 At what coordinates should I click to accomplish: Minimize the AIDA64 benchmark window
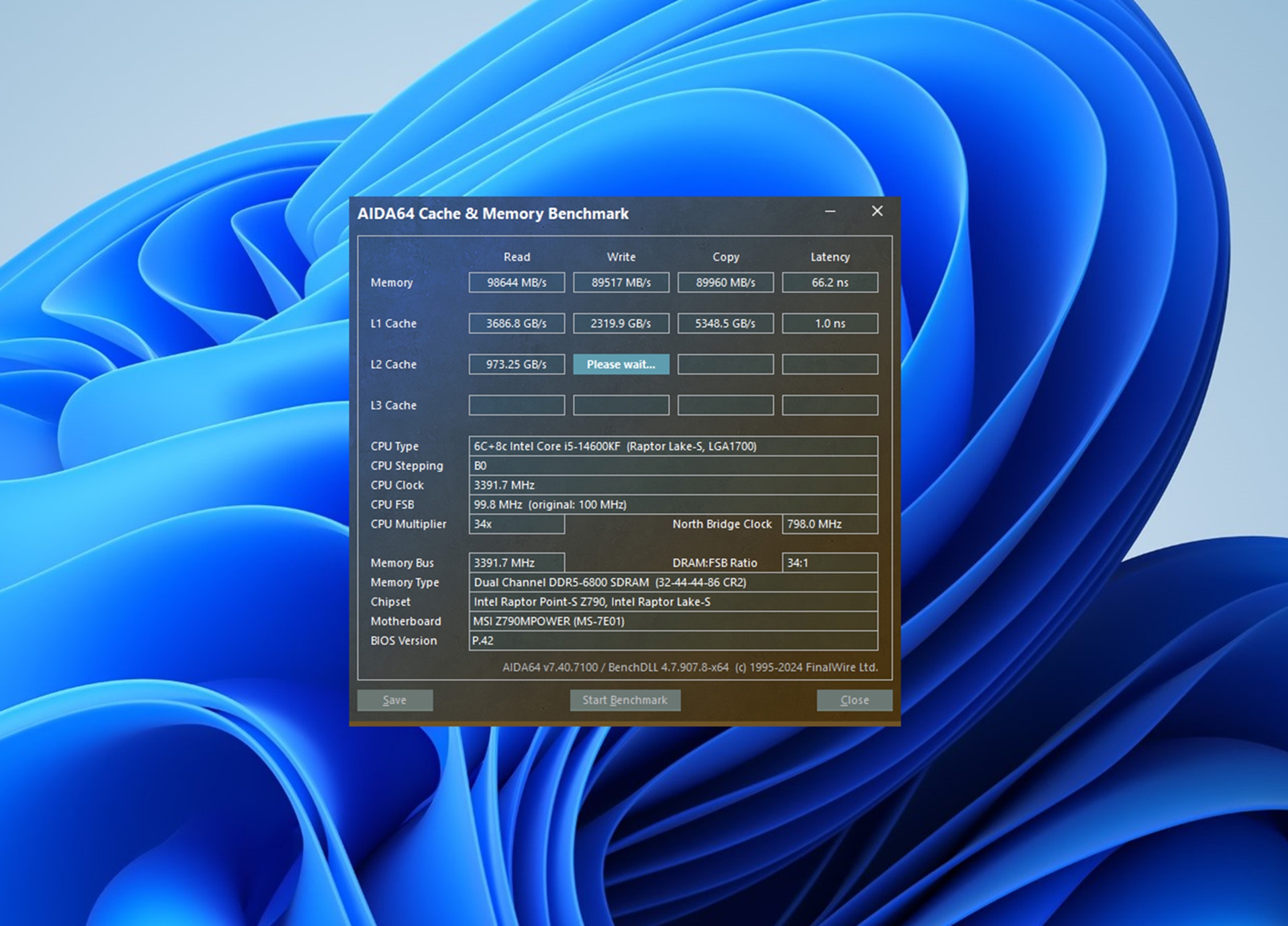tap(830, 211)
